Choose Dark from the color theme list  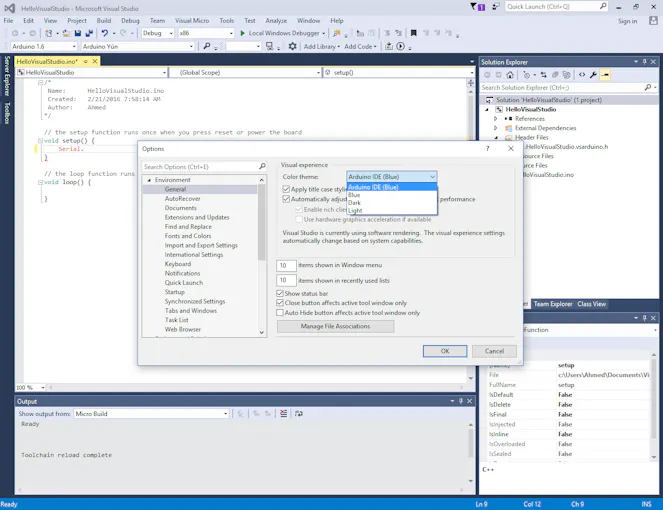tap(355, 203)
